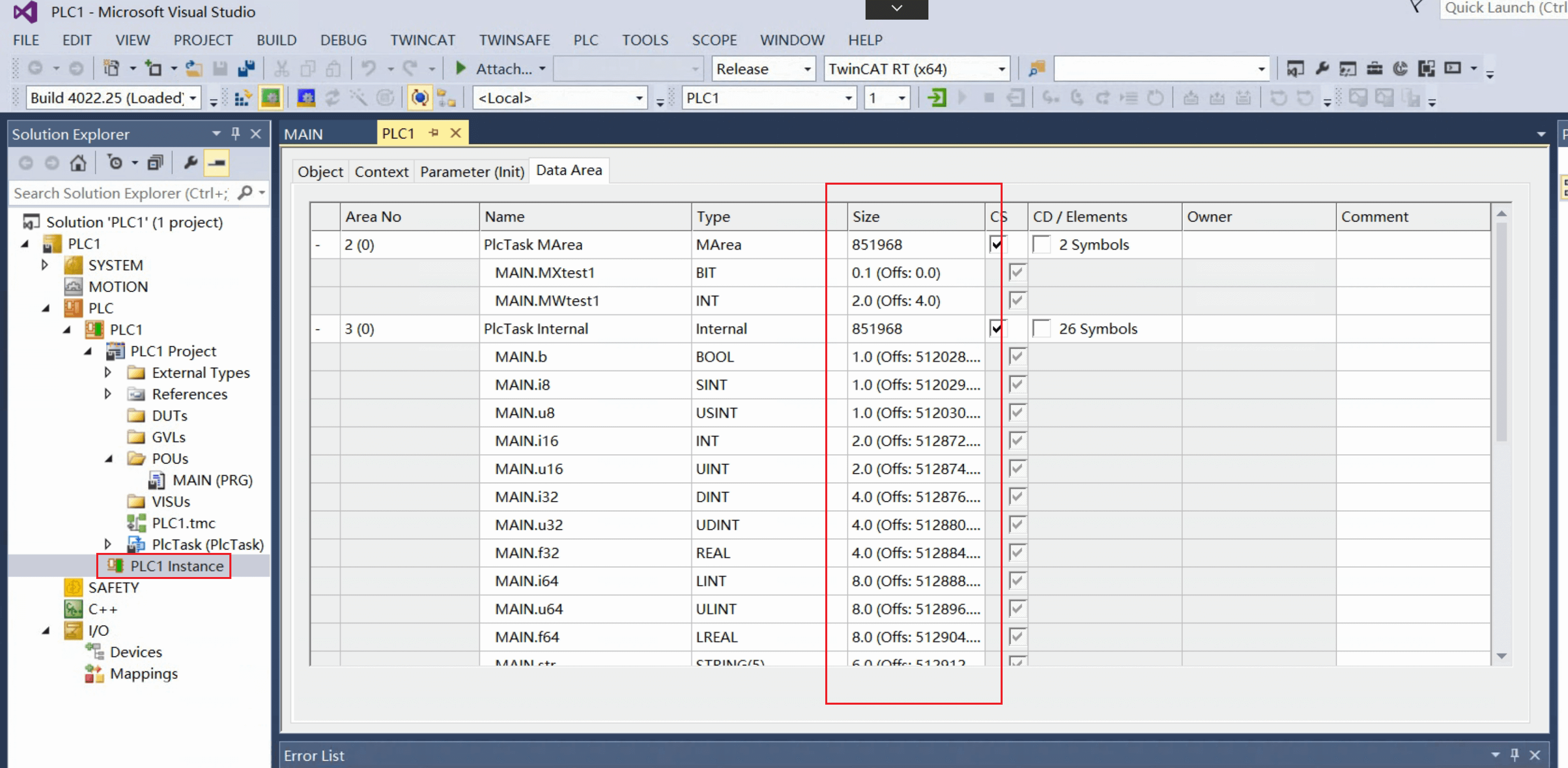Image resolution: width=1568 pixels, height=768 pixels.
Task: Click the Undo arrow icon
Action: point(369,68)
